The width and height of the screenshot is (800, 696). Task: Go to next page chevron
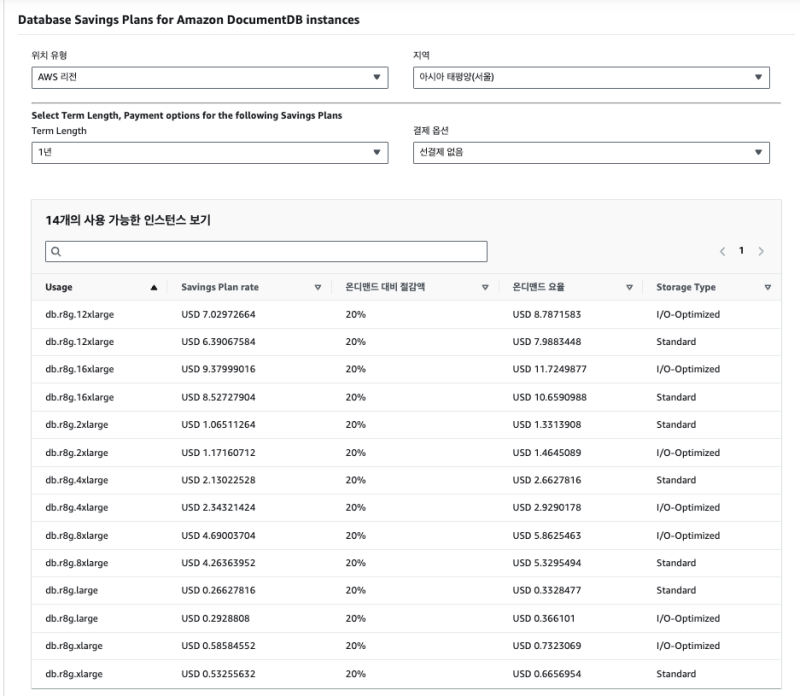click(x=761, y=251)
